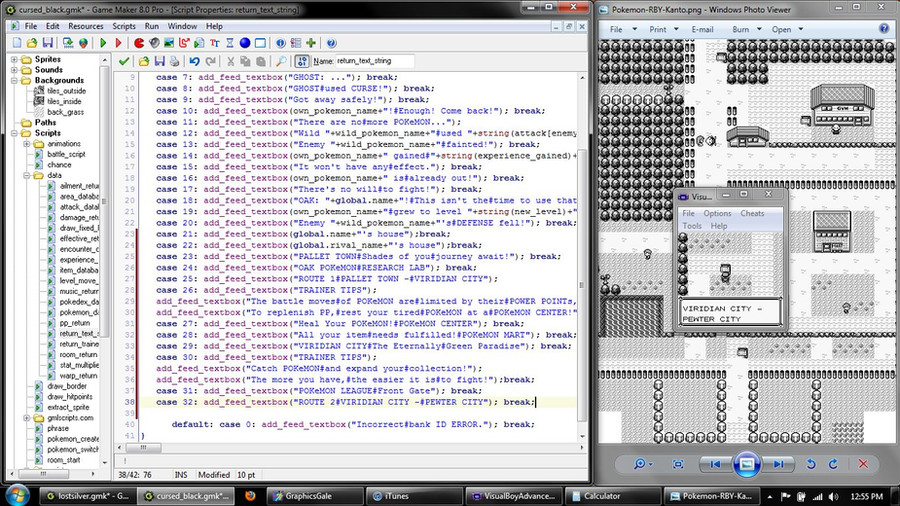Screen dimensions: 900x506
Task: Create a script from main toolbar icon
Action: tap(199, 43)
